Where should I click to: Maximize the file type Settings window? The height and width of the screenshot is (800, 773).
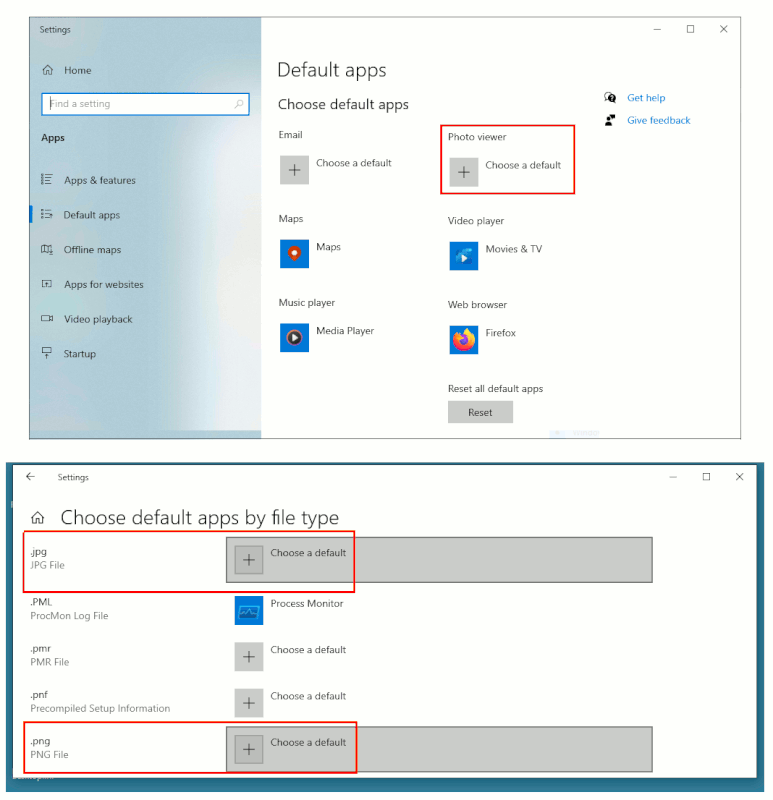click(706, 477)
